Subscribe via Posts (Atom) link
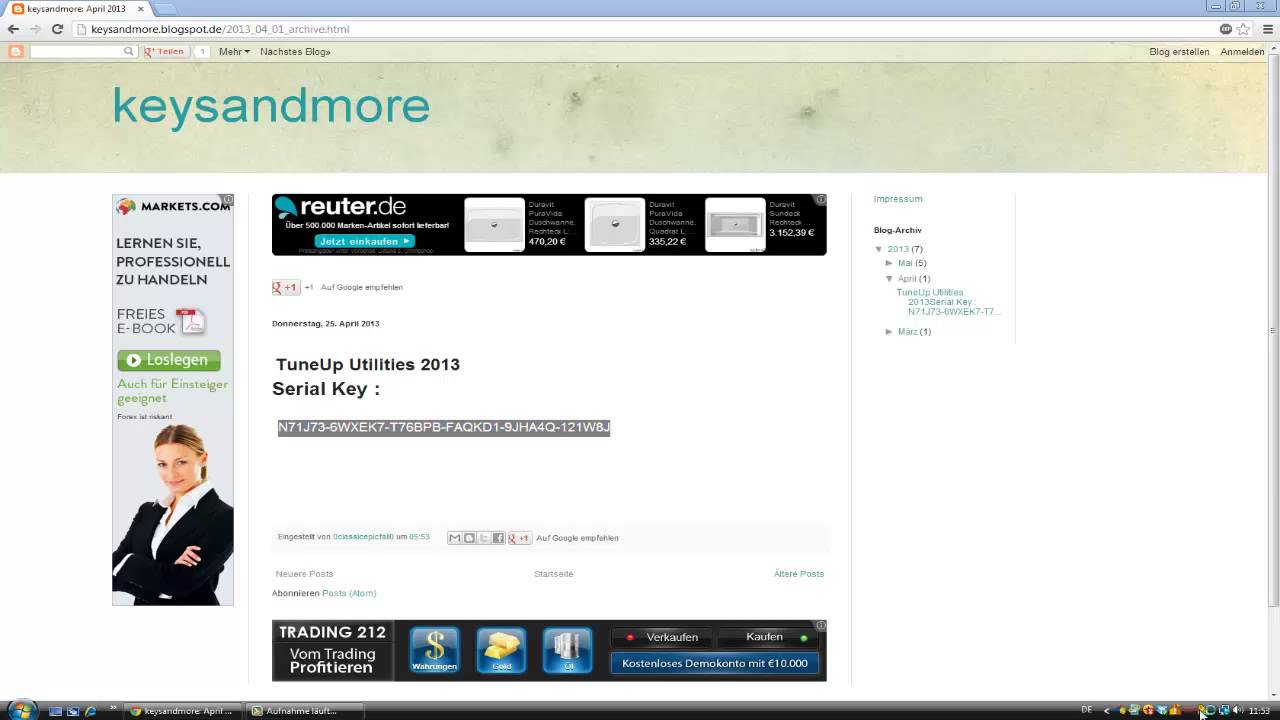 [x=349, y=593]
